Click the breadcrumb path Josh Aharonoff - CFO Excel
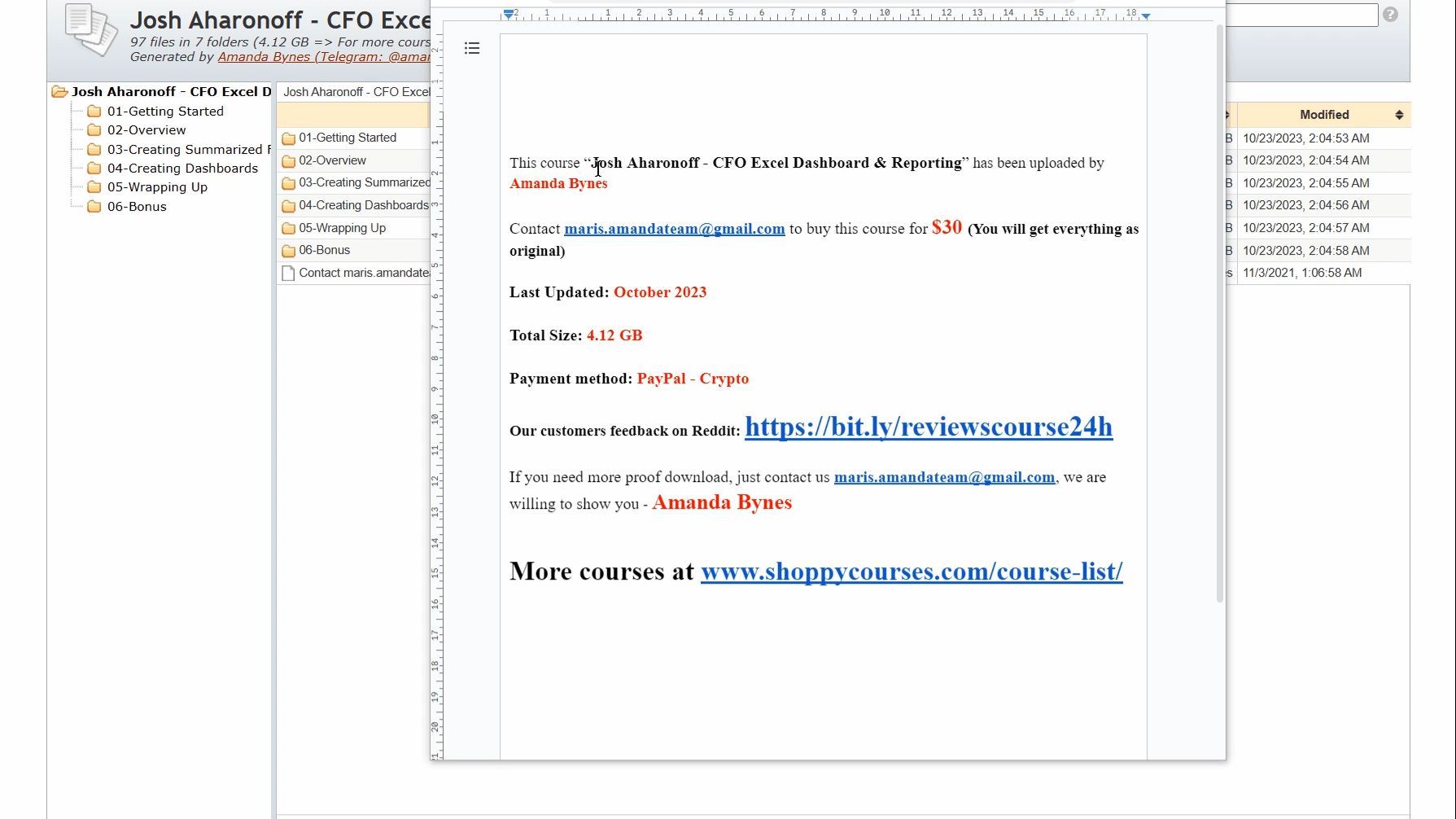 click(356, 92)
